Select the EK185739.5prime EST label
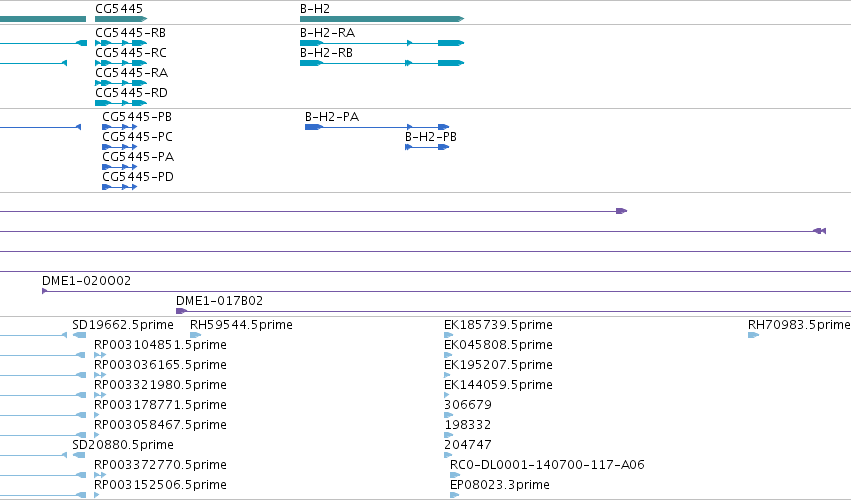 [x=498, y=325]
